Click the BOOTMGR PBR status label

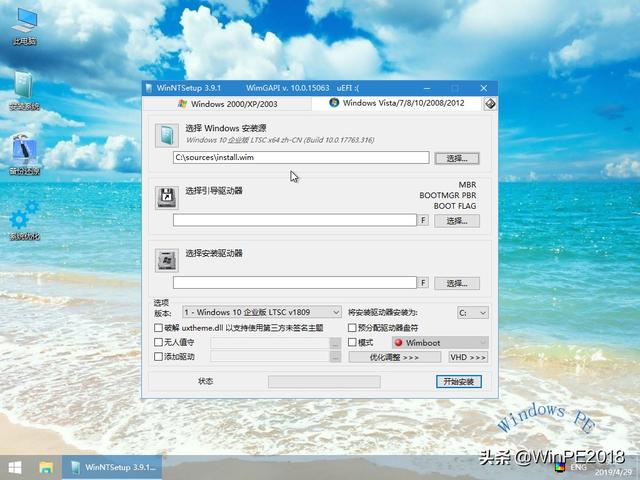pyautogui.click(x=448, y=196)
